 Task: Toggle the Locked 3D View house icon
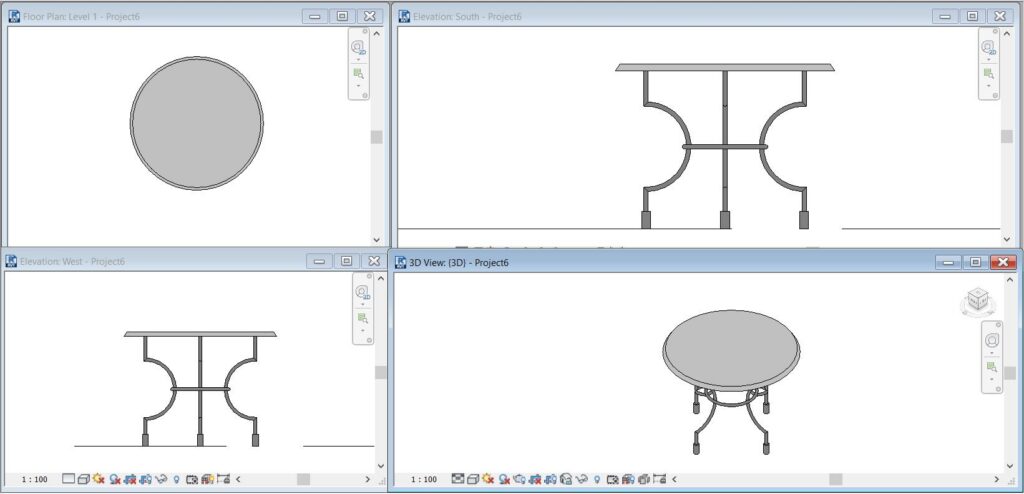[566, 479]
